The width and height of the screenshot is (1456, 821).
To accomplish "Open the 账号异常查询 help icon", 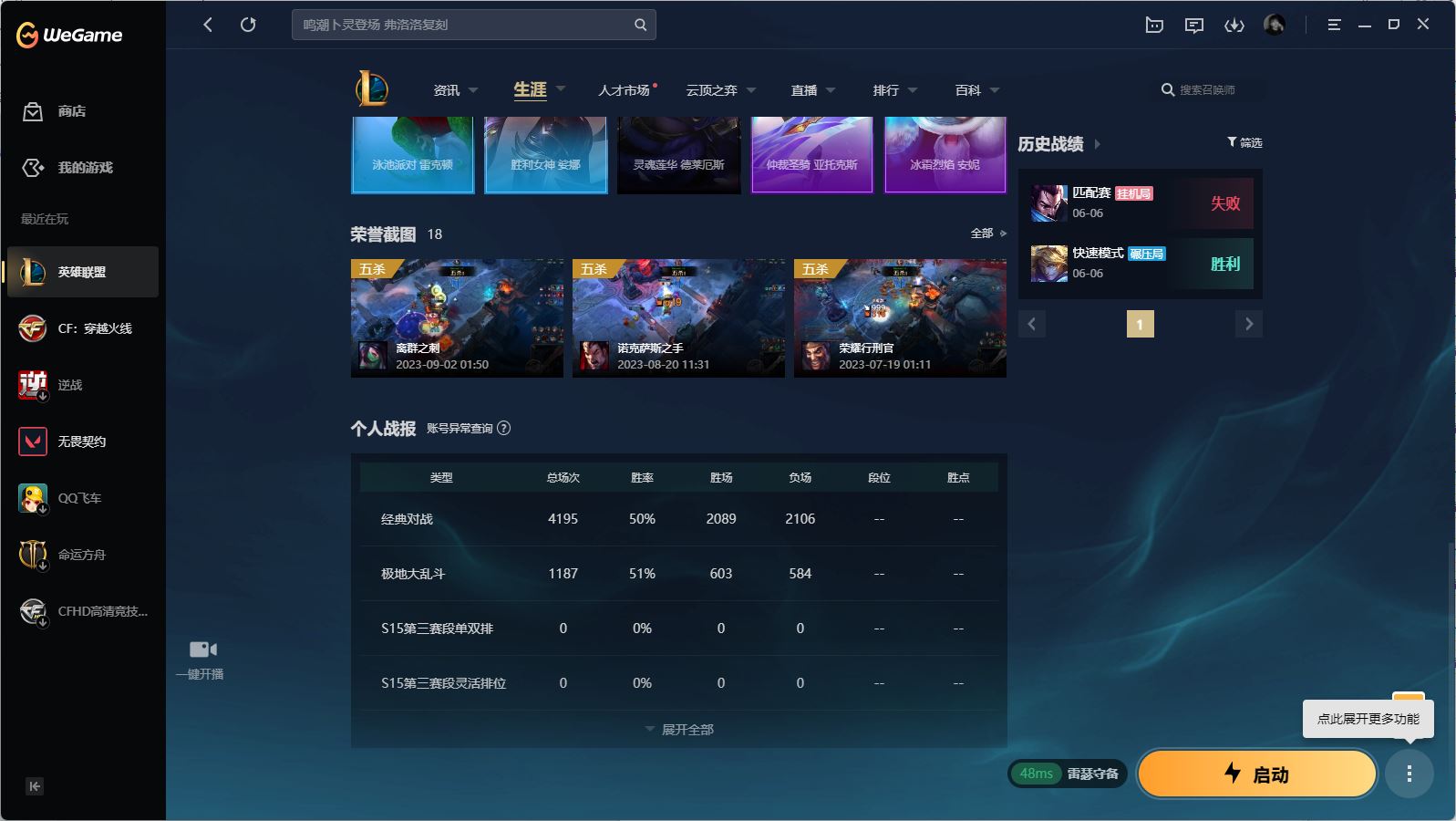I will coord(504,428).
